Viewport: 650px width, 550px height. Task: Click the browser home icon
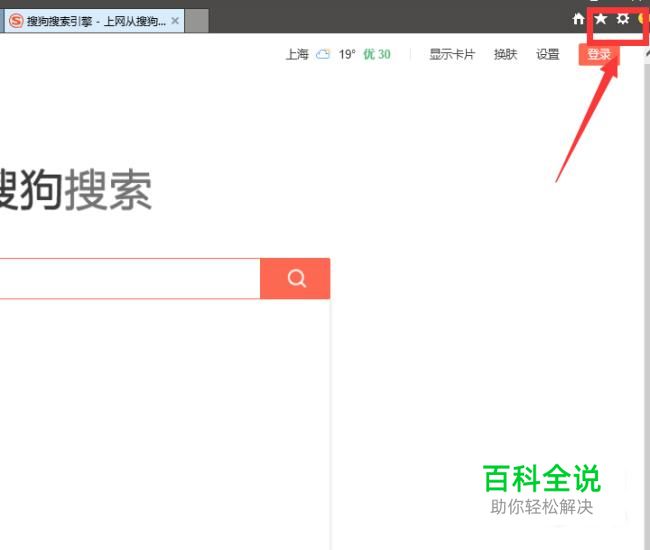pyautogui.click(x=578, y=19)
